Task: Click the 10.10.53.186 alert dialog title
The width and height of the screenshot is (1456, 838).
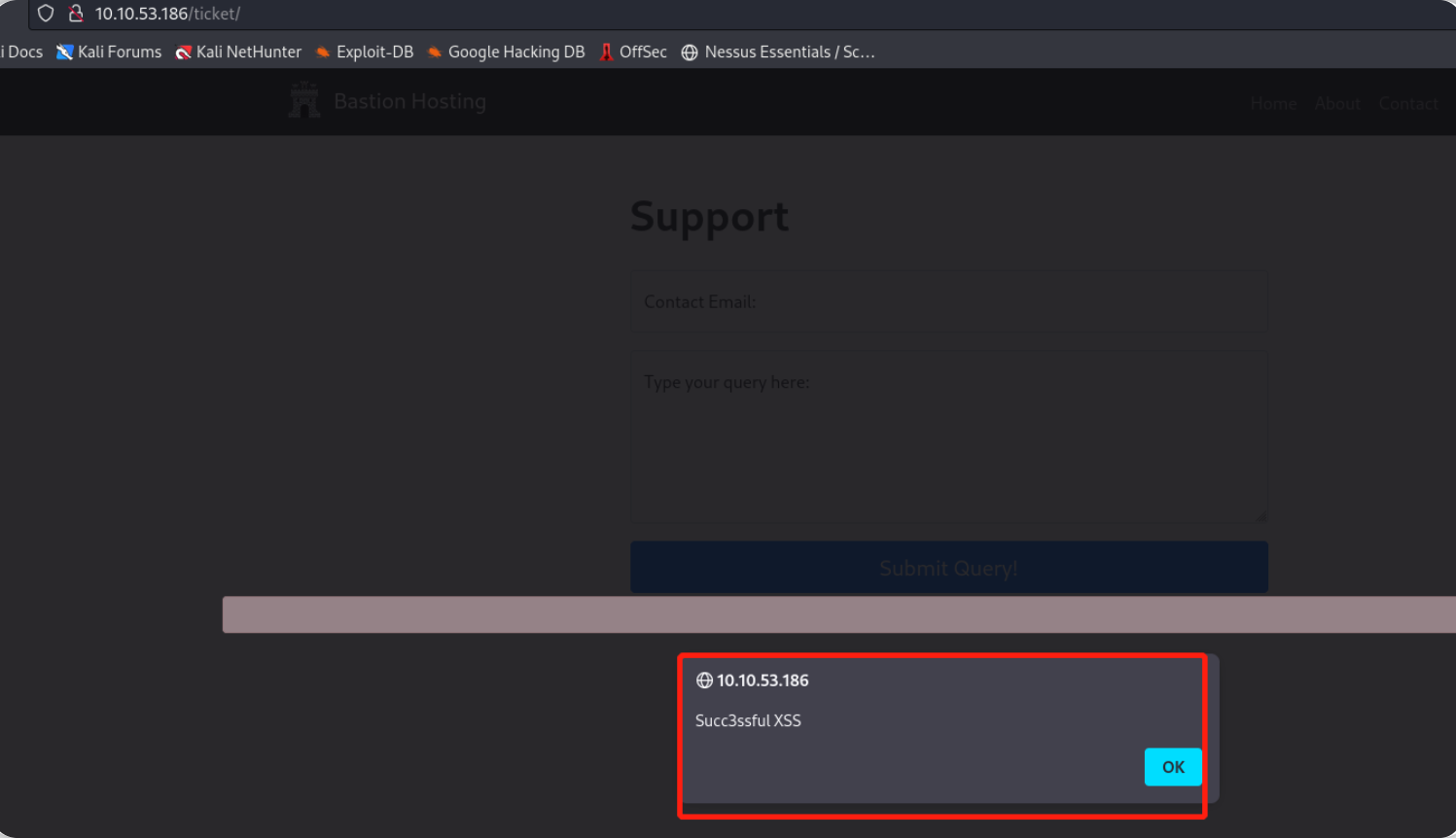Action: coord(763,681)
